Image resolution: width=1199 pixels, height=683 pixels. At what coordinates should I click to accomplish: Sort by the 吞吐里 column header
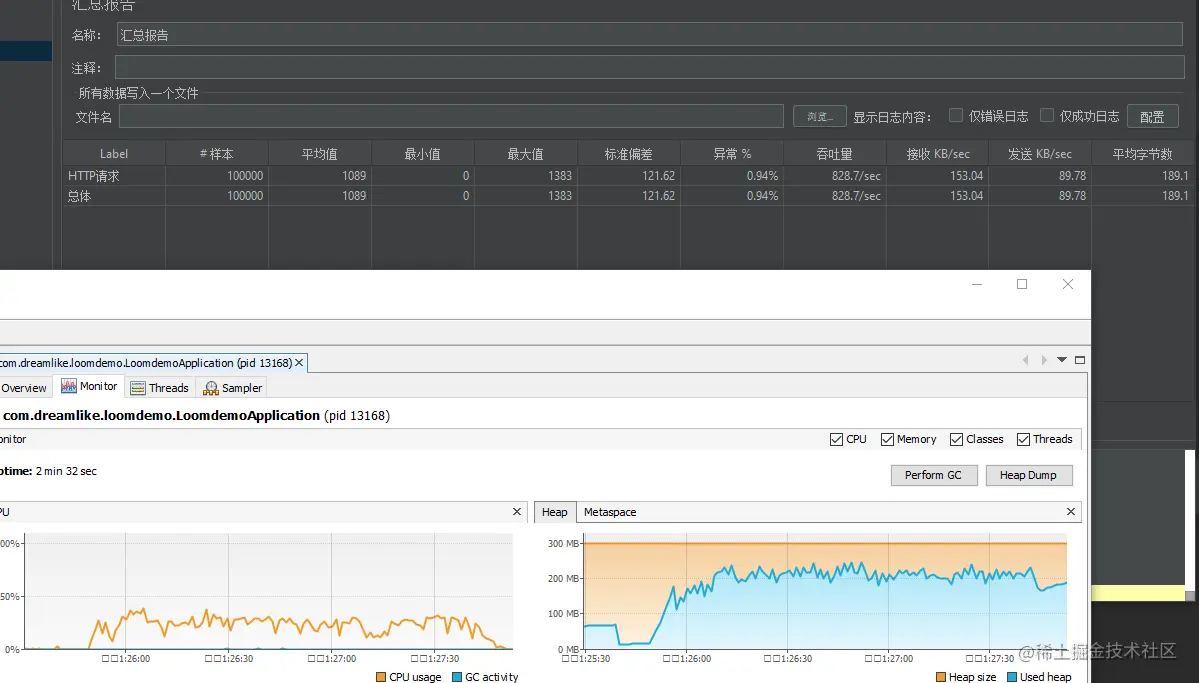[834, 154]
